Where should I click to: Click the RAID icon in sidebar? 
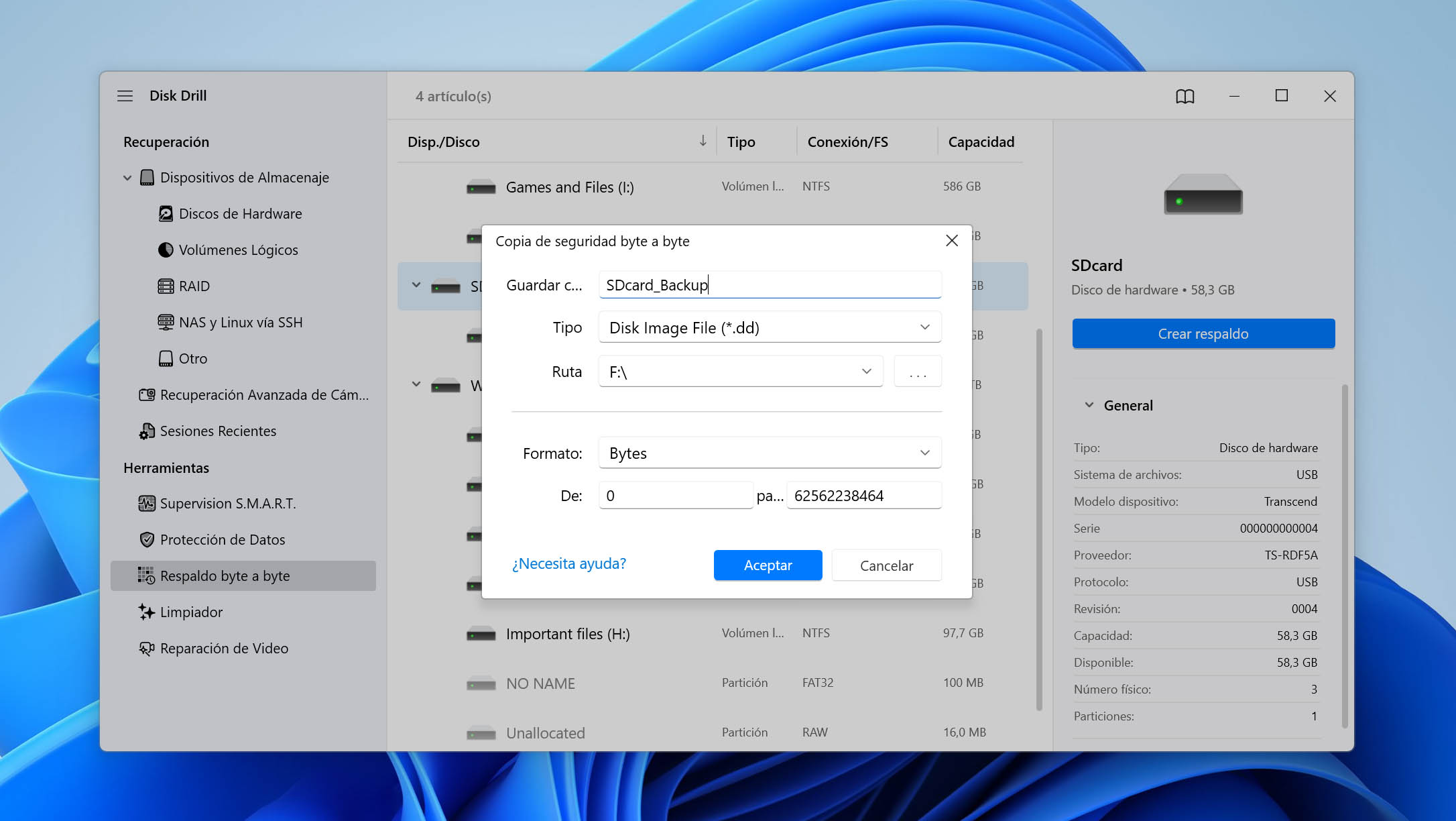point(166,286)
